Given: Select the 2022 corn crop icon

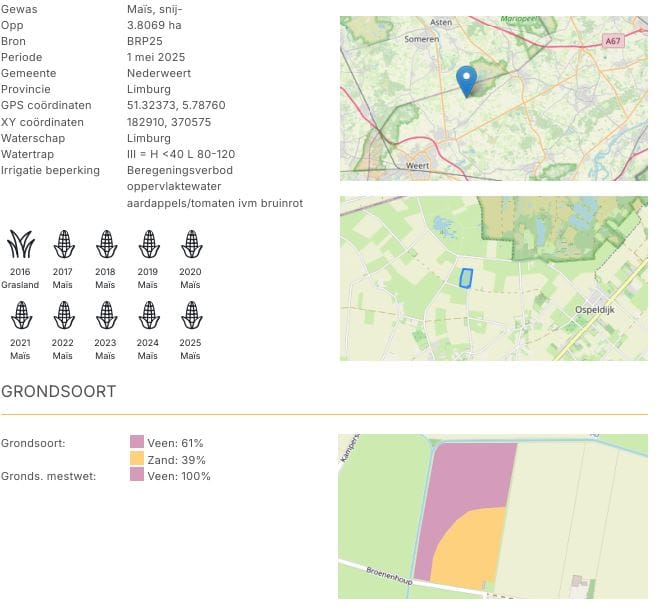Looking at the screenshot, I should pyautogui.click(x=63, y=316).
